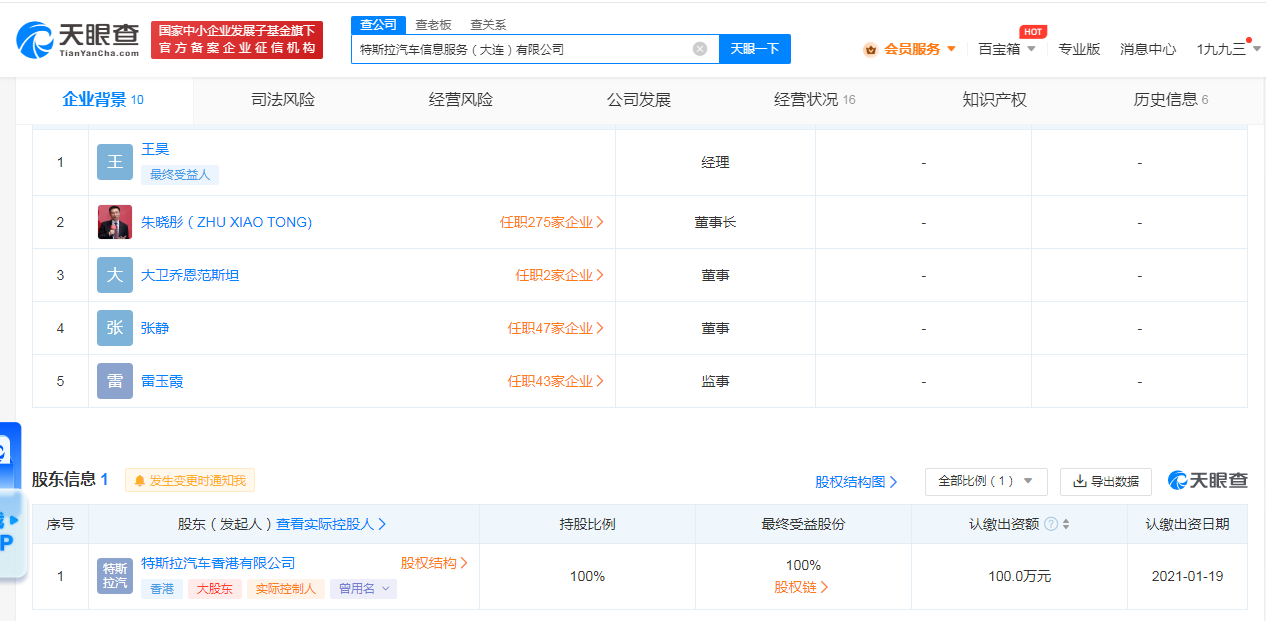The image size is (1266, 621).
Task: Switch to the 司法风险 tab
Action: point(283,100)
